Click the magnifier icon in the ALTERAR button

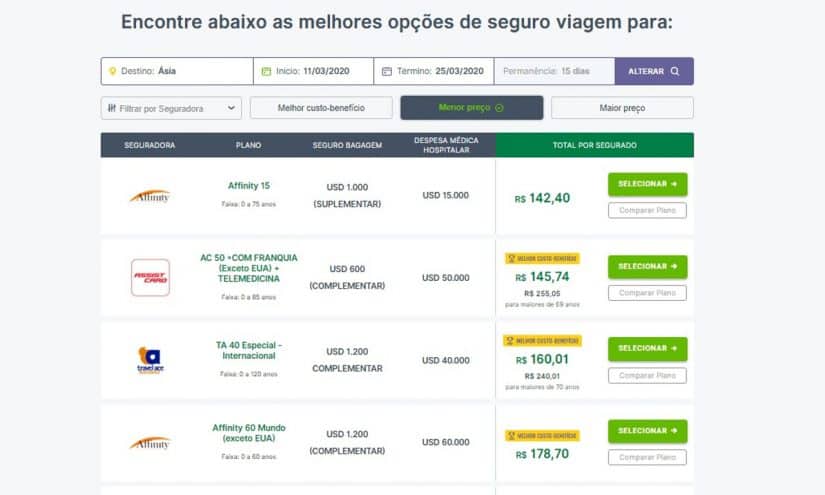pyautogui.click(x=675, y=71)
